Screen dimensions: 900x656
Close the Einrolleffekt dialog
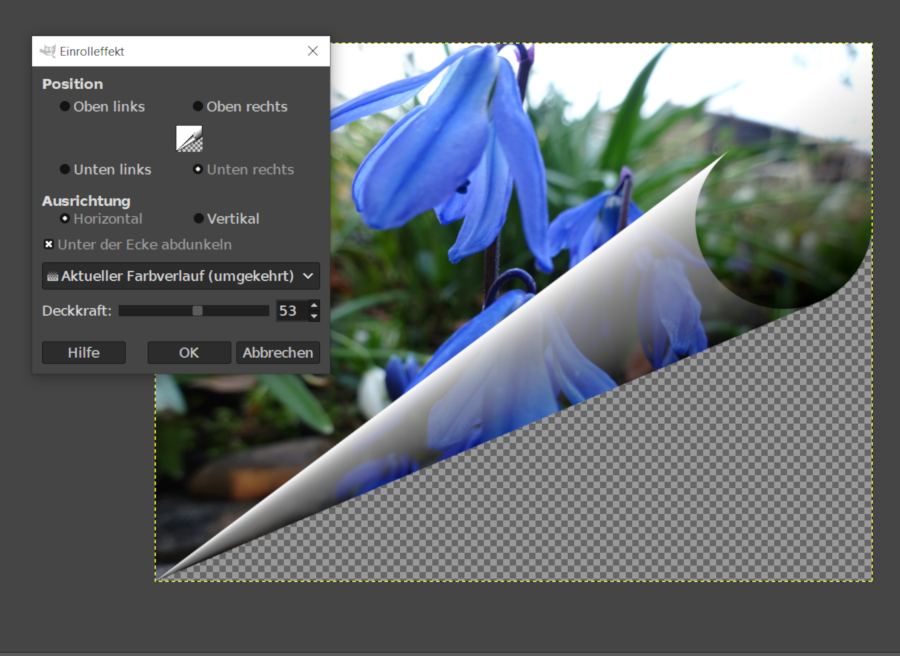313,51
